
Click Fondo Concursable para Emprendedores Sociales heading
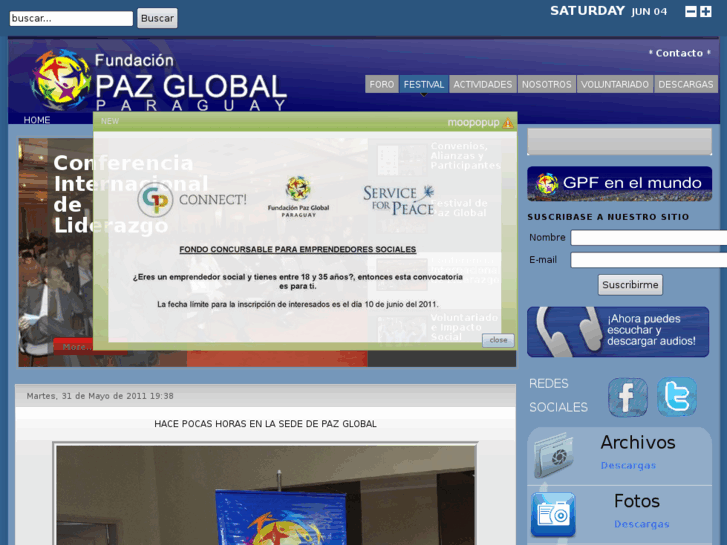click(298, 250)
